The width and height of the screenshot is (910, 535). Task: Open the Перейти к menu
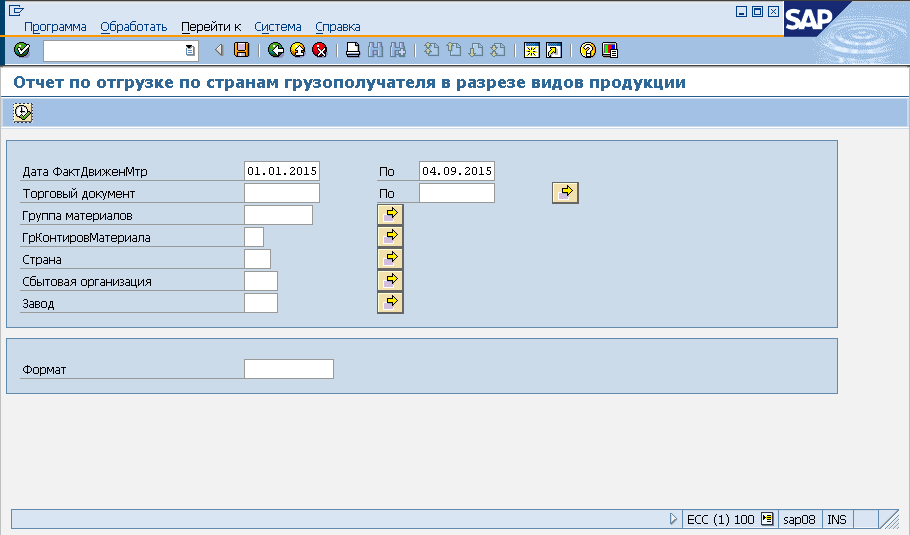pyautogui.click(x=211, y=27)
